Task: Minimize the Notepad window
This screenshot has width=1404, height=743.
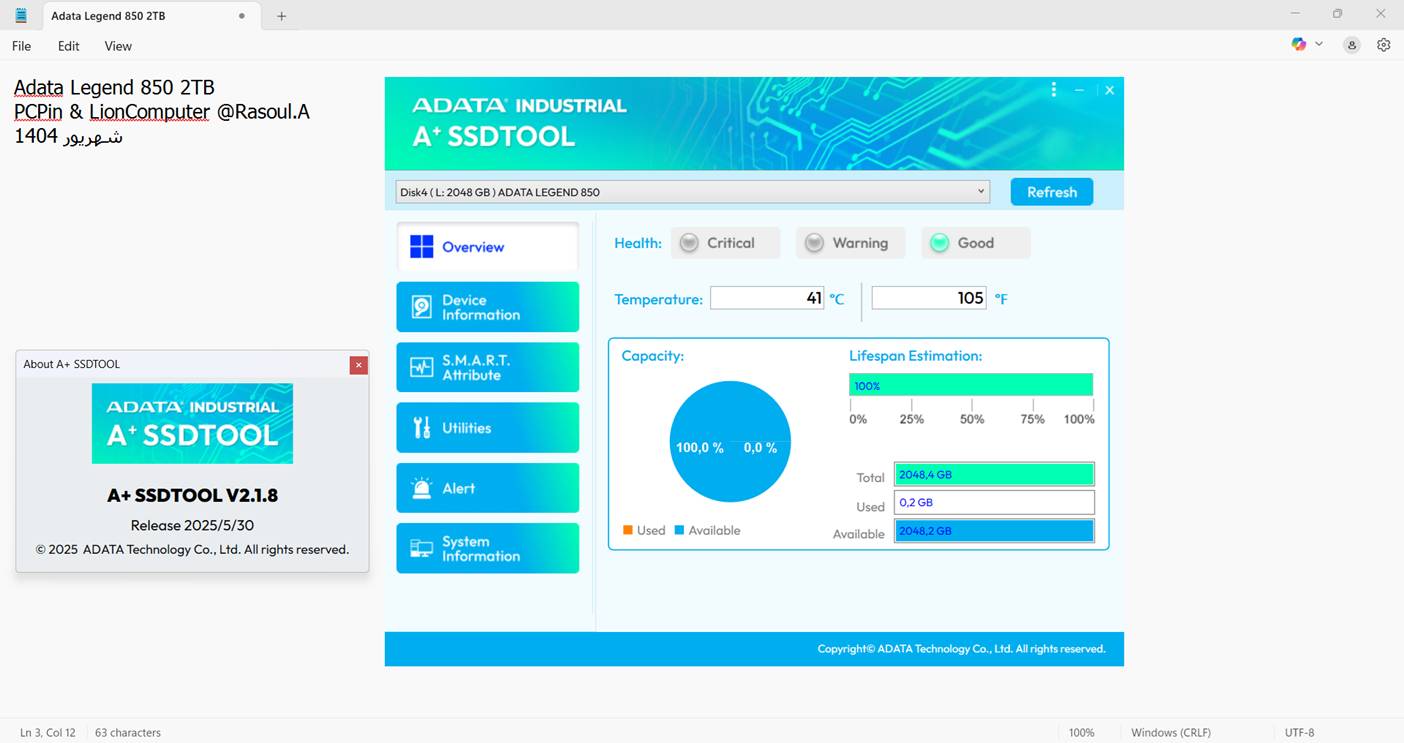Action: [1296, 14]
